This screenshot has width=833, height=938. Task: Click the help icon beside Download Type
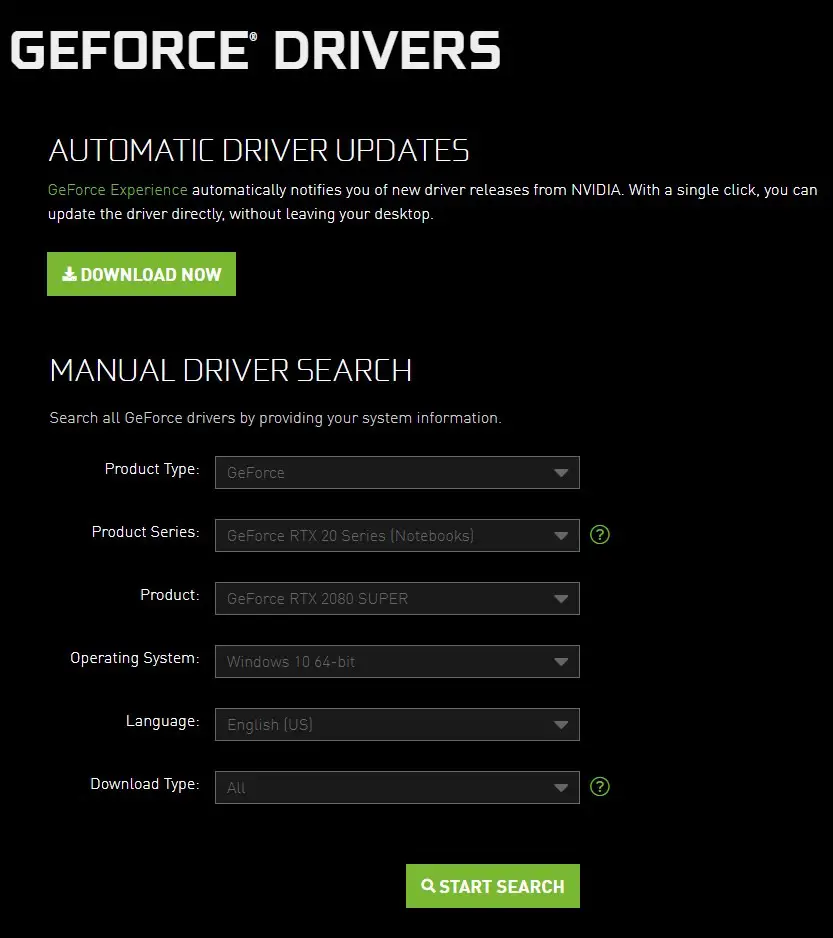(x=600, y=787)
